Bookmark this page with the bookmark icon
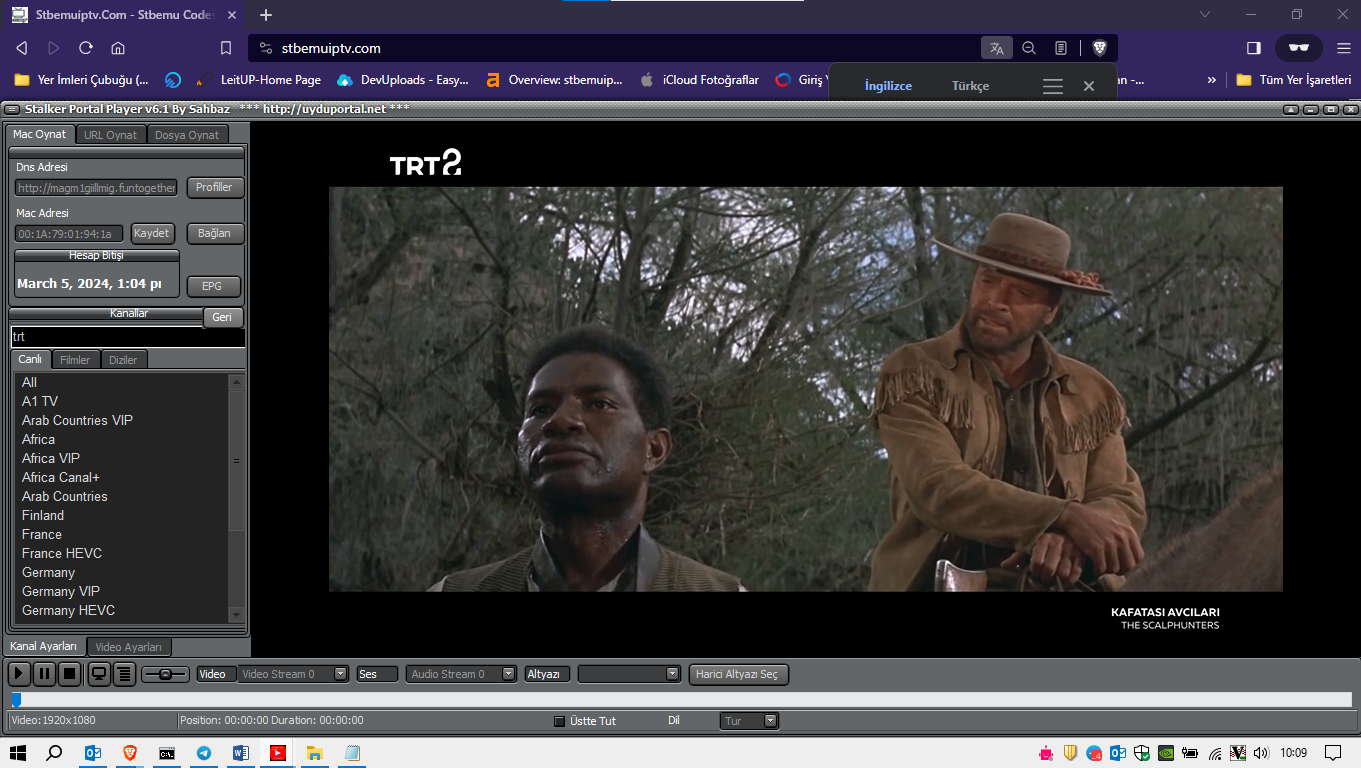 pyautogui.click(x=226, y=48)
